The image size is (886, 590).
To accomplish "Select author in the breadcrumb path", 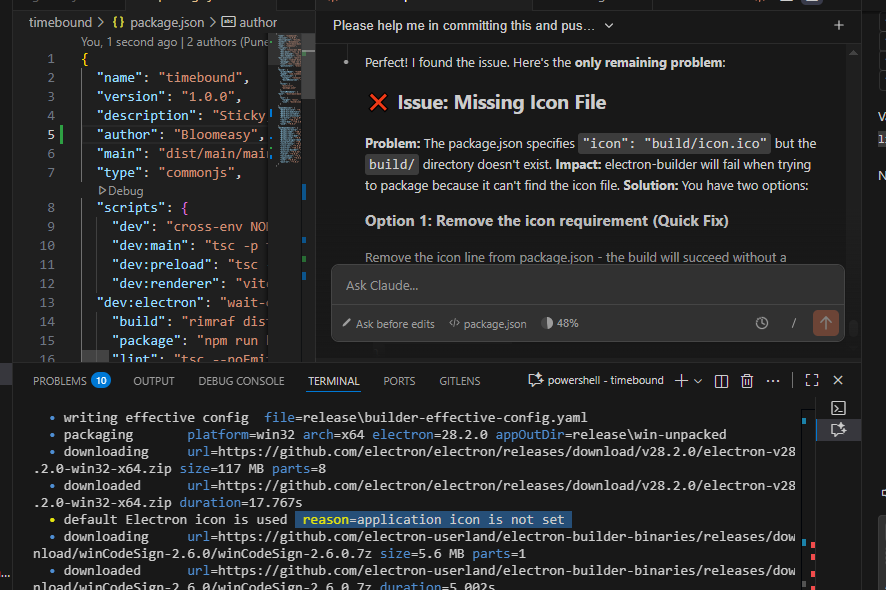I will (258, 22).
